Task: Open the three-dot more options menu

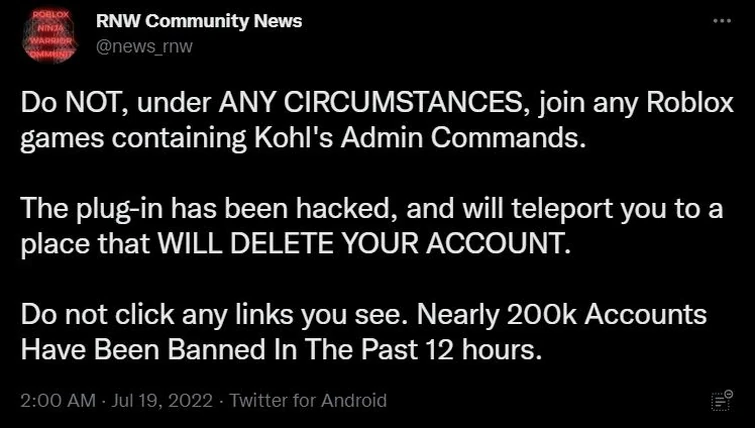Action: click(x=721, y=20)
